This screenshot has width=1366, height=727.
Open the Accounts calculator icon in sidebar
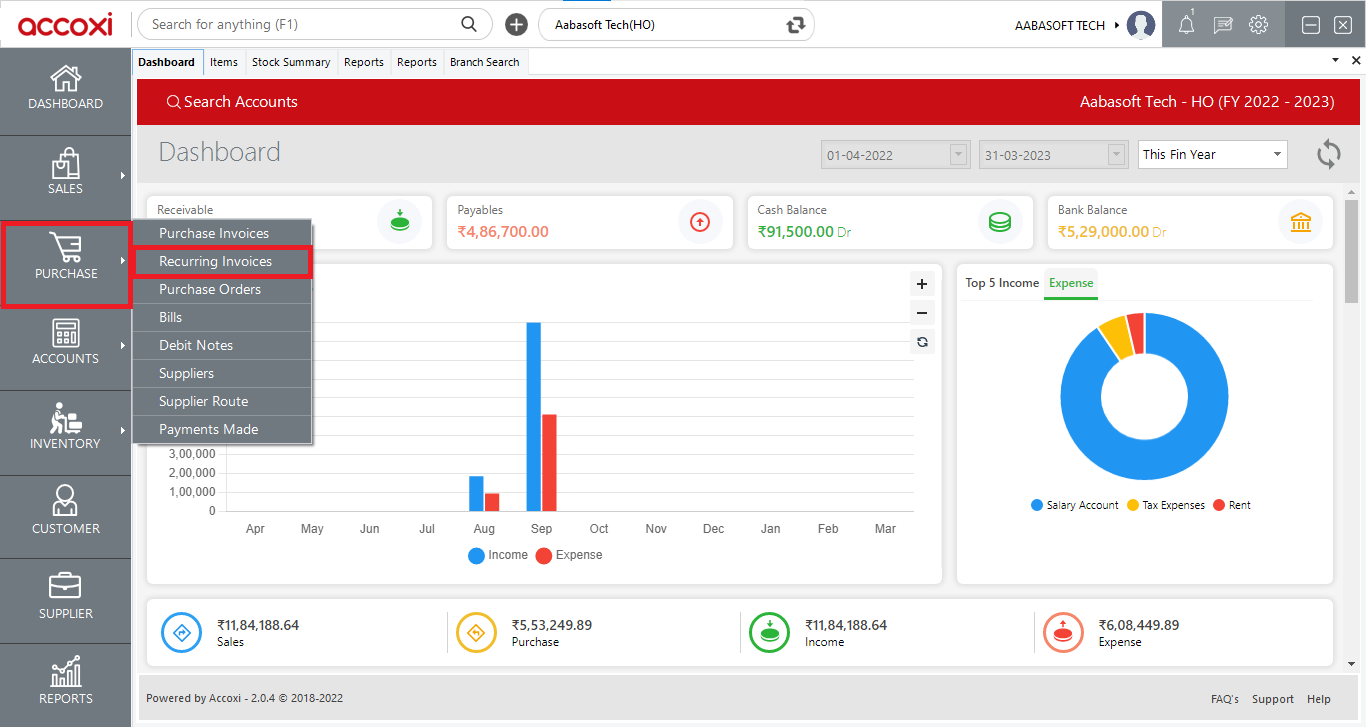point(65,333)
